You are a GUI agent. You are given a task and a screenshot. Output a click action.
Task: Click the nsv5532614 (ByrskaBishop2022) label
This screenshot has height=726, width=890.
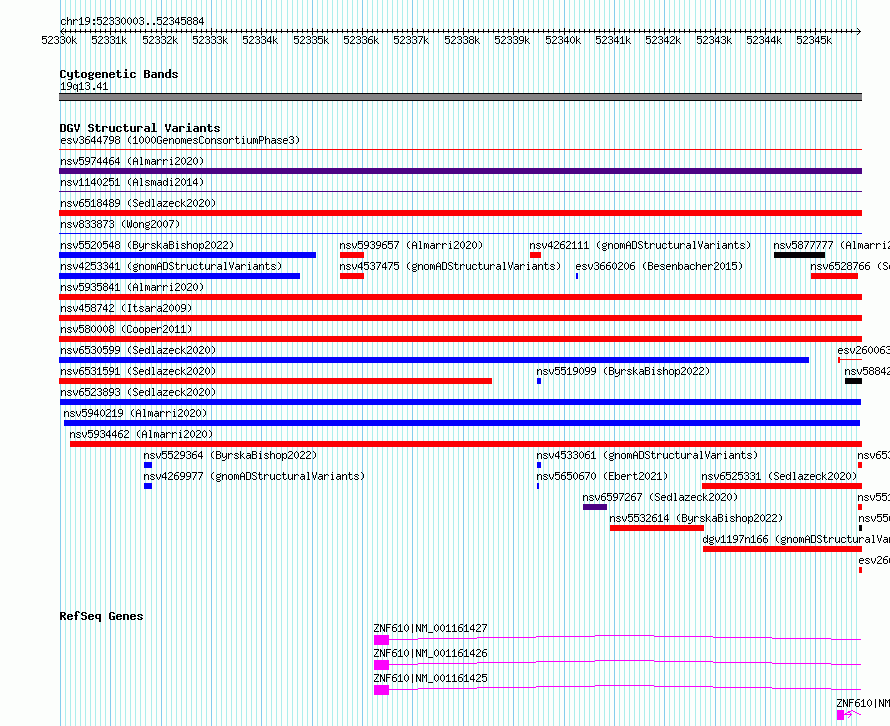(x=696, y=518)
